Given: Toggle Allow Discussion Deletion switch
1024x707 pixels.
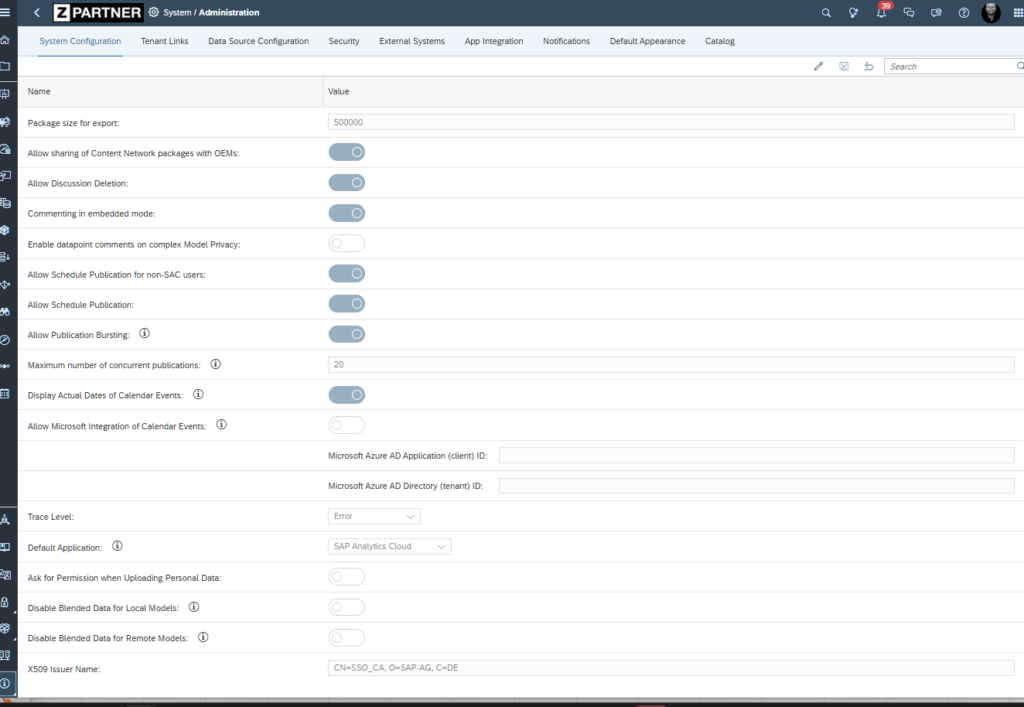Looking at the screenshot, I should (x=347, y=183).
